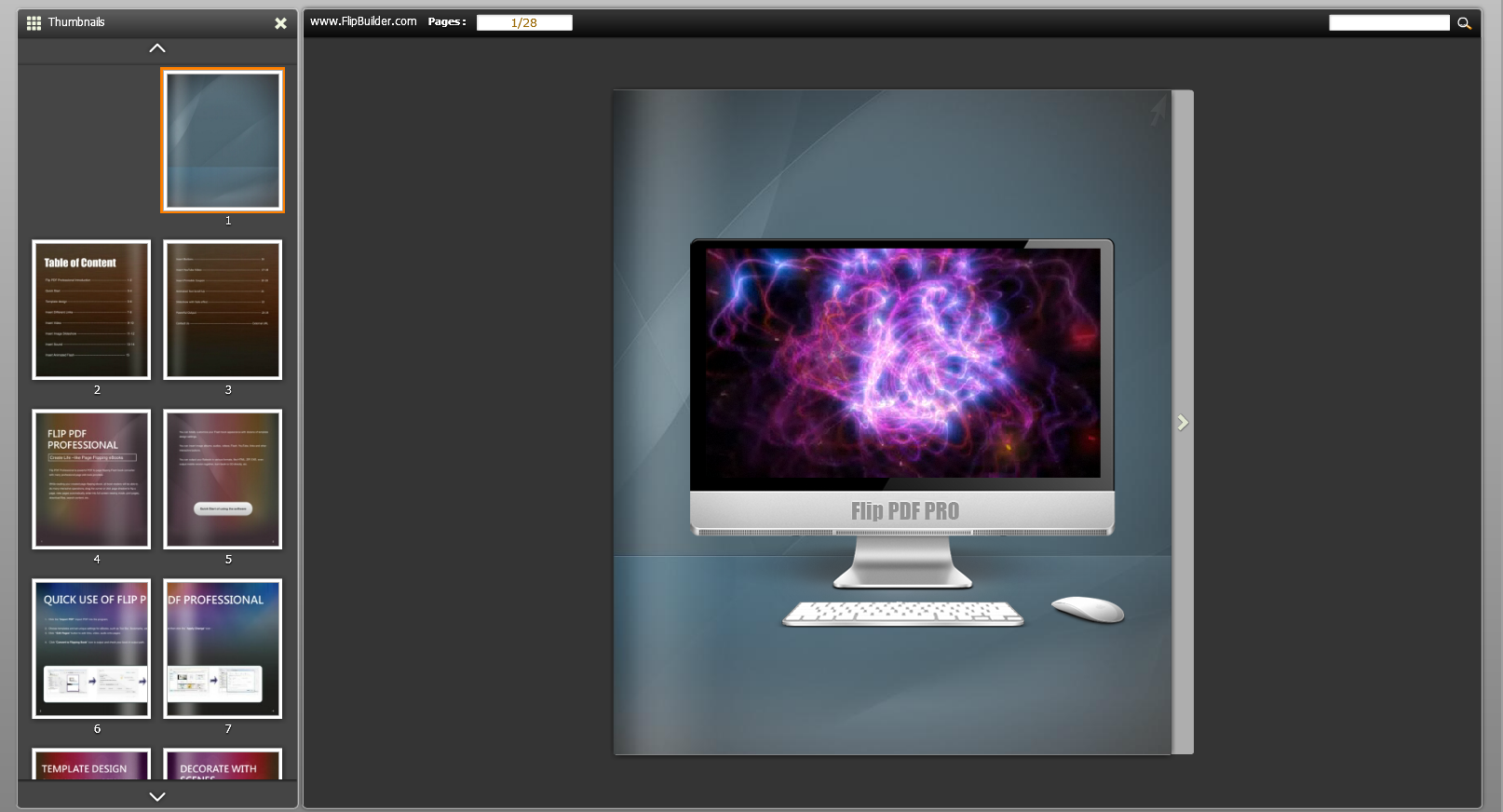This screenshot has width=1503, height=812.
Task: Click the page number field showing 1/28
Action: (524, 22)
